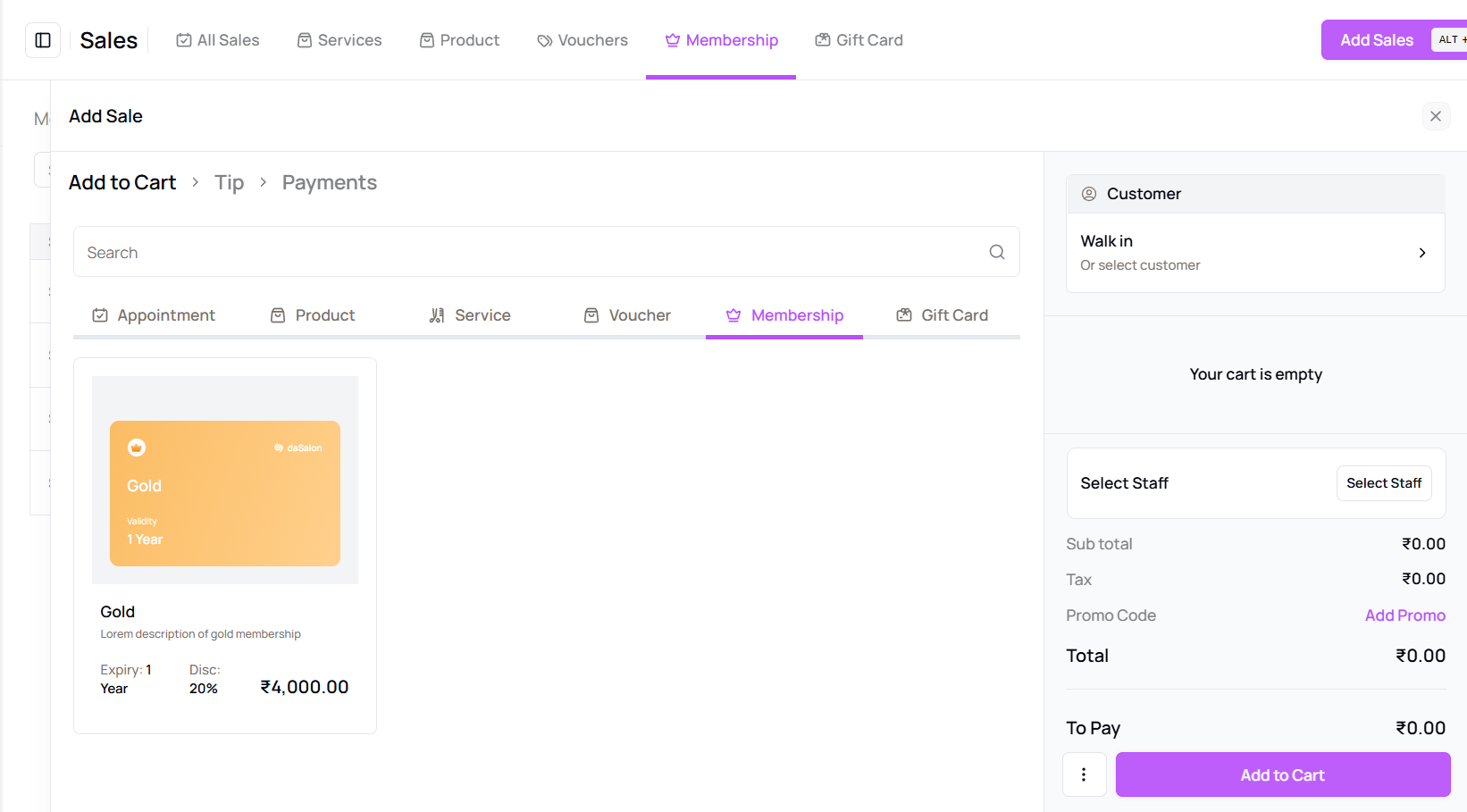Click the crown icon beside the Membership category tab under the search field

pyautogui.click(x=733, y=315)
